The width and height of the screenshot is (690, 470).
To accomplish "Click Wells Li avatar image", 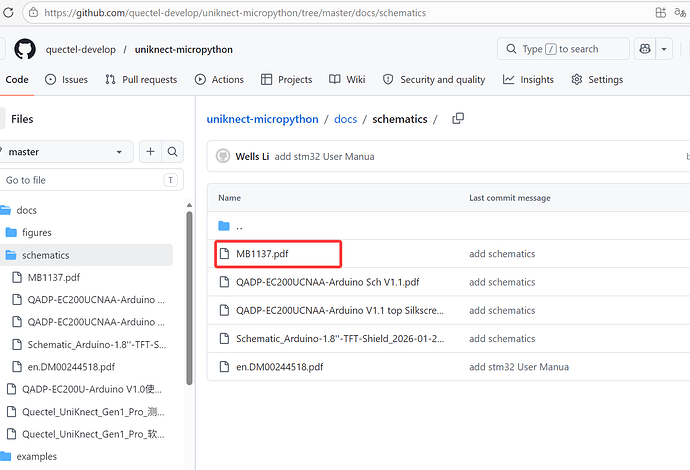I will point(223,156).
